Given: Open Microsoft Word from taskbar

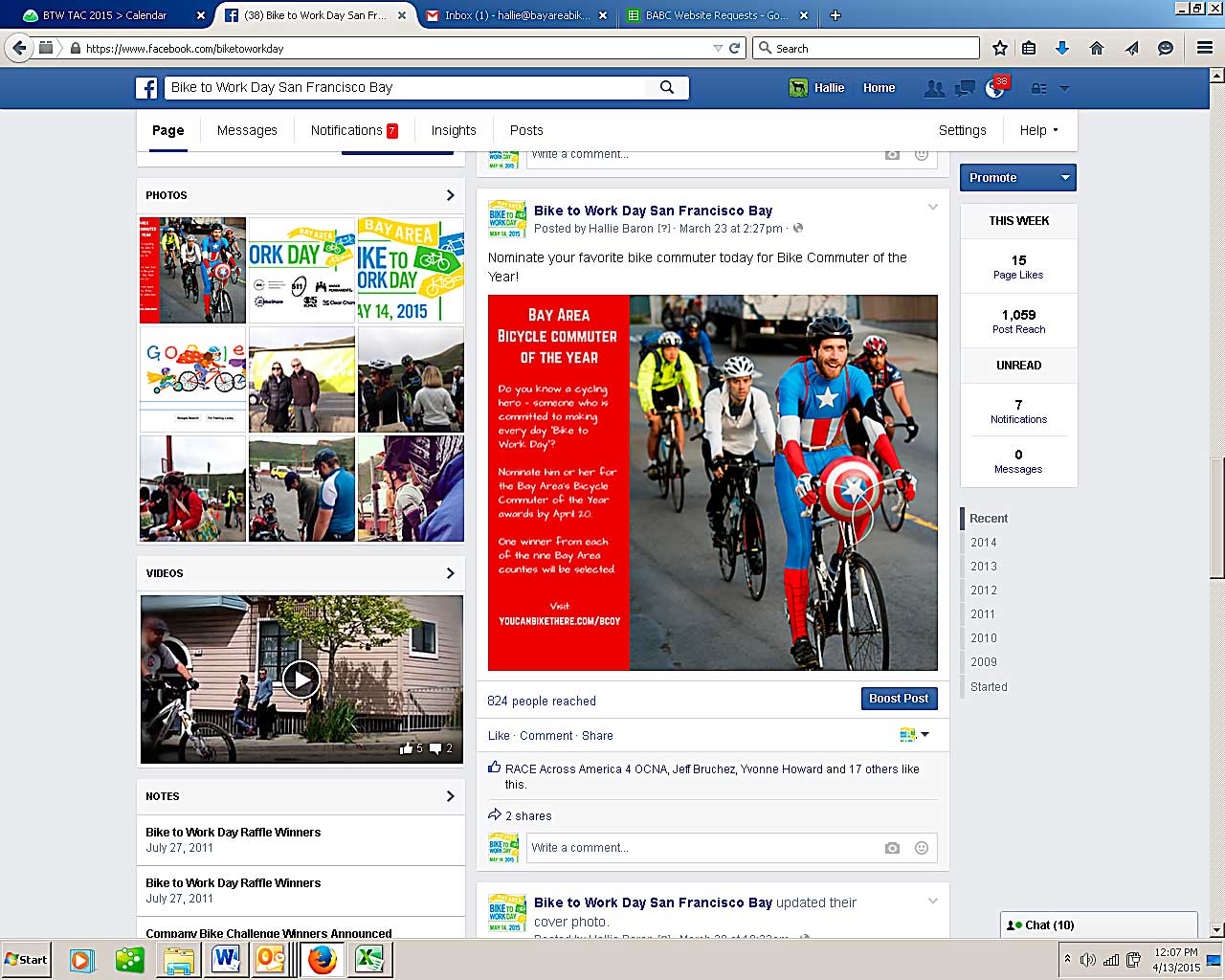Looking at the screenshot, I should pos(226,959).
